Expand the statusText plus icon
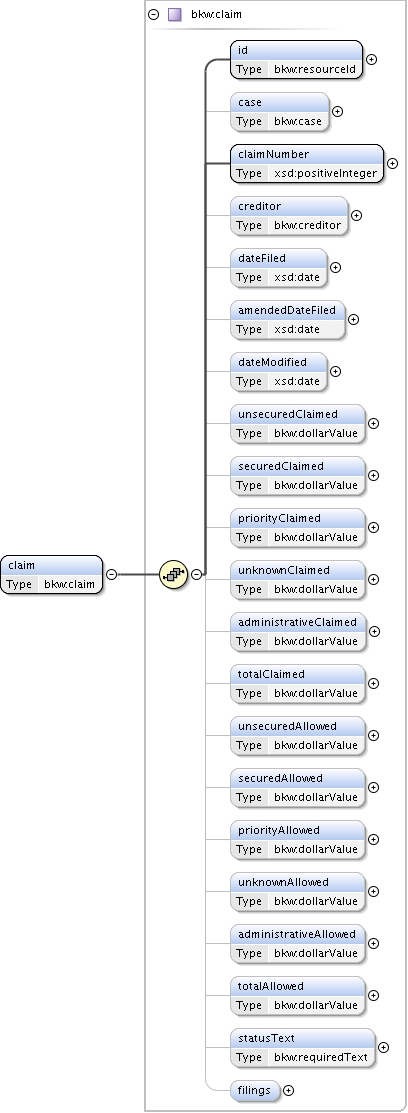 pyautogui.click(x=383, y=1047)
